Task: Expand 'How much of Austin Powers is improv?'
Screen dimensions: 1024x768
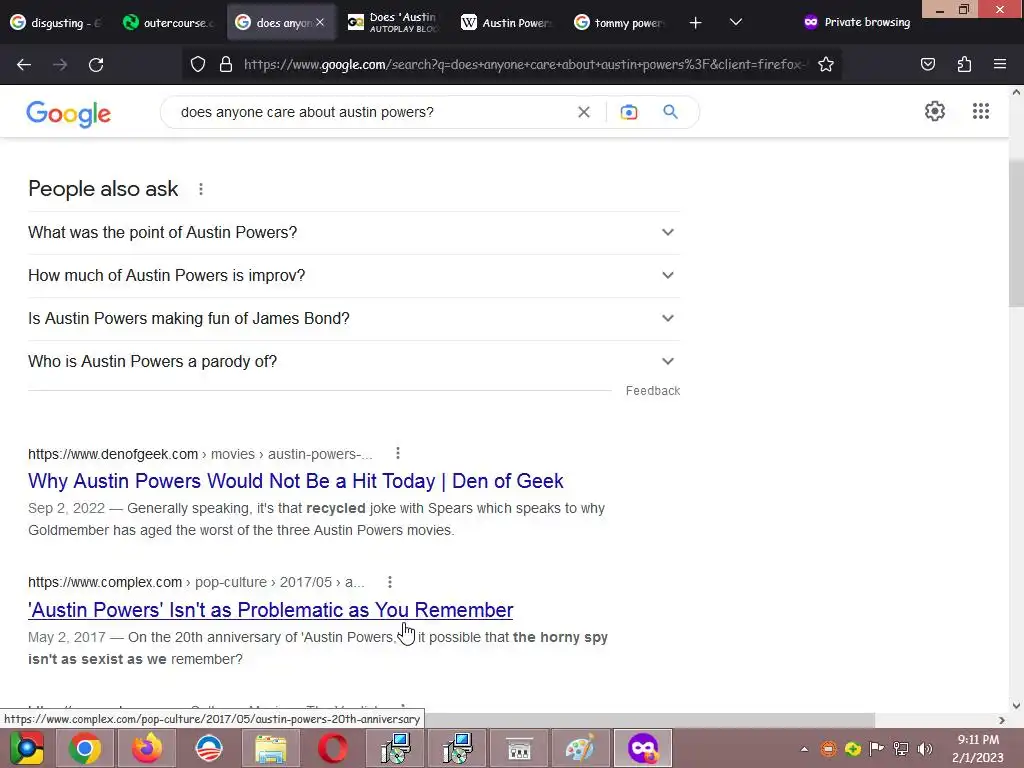Action: point(354,276)
